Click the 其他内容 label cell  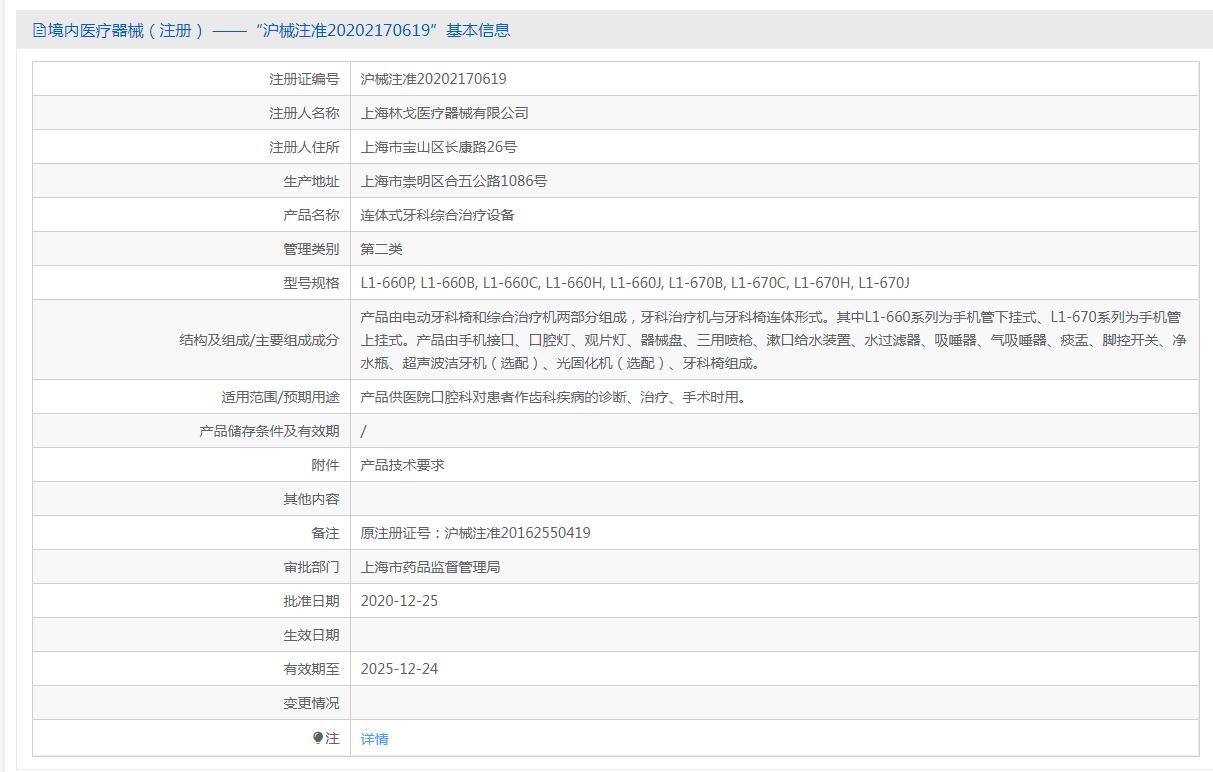(192, 499)
